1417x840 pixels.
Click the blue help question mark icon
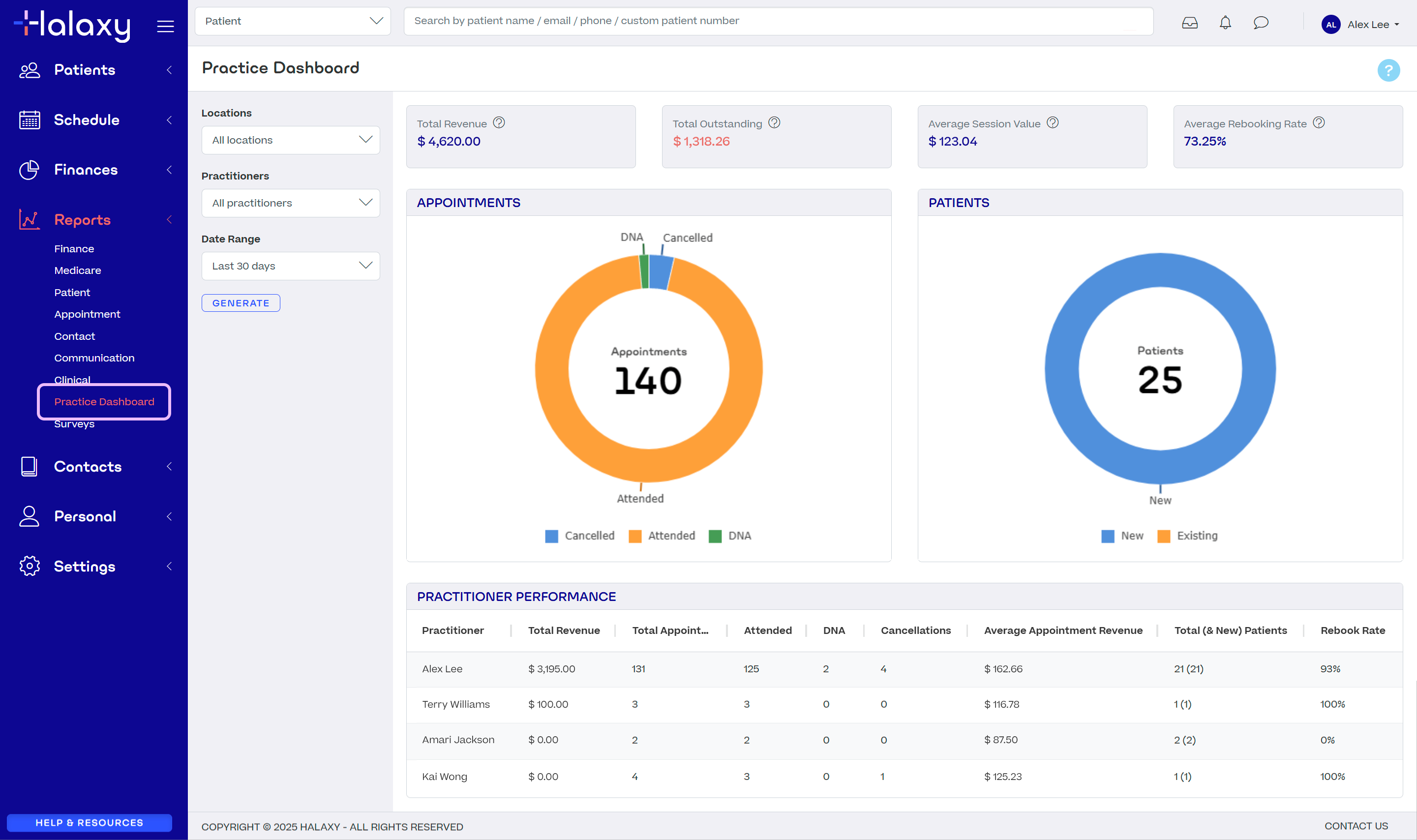[1388, 70]
